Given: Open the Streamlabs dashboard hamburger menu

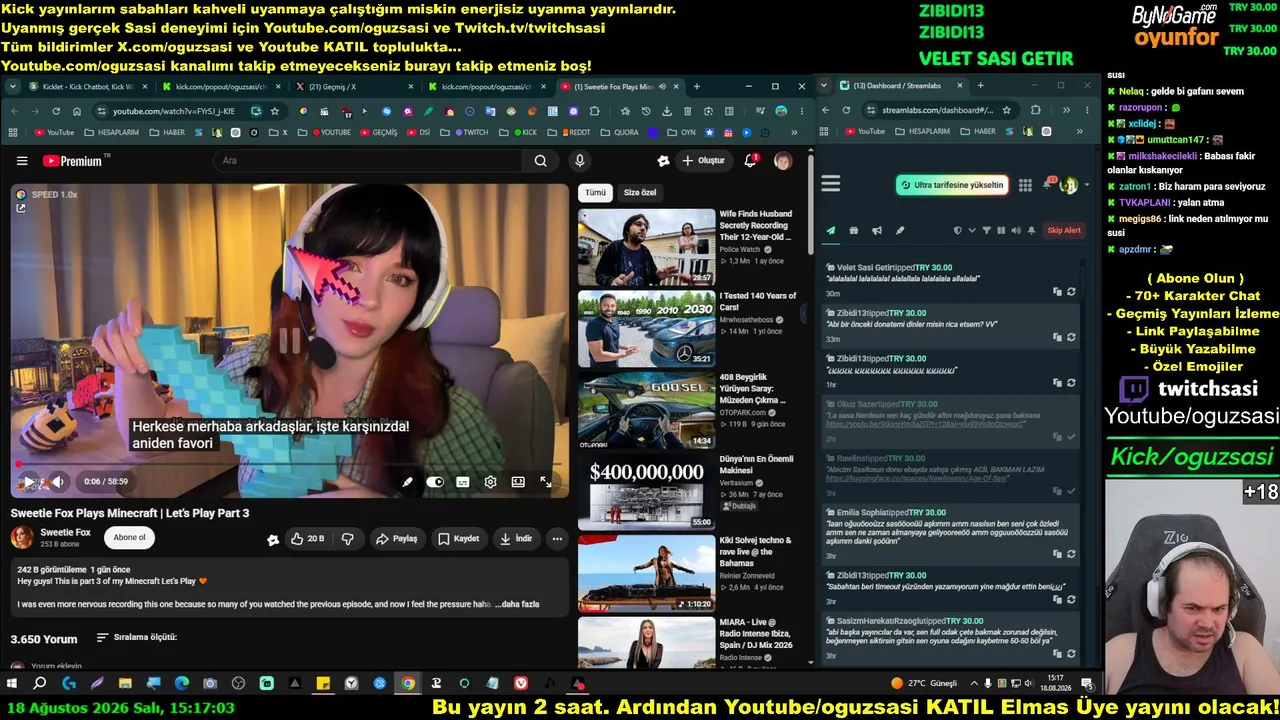Looking at the screenshot, I should [830, 183].
